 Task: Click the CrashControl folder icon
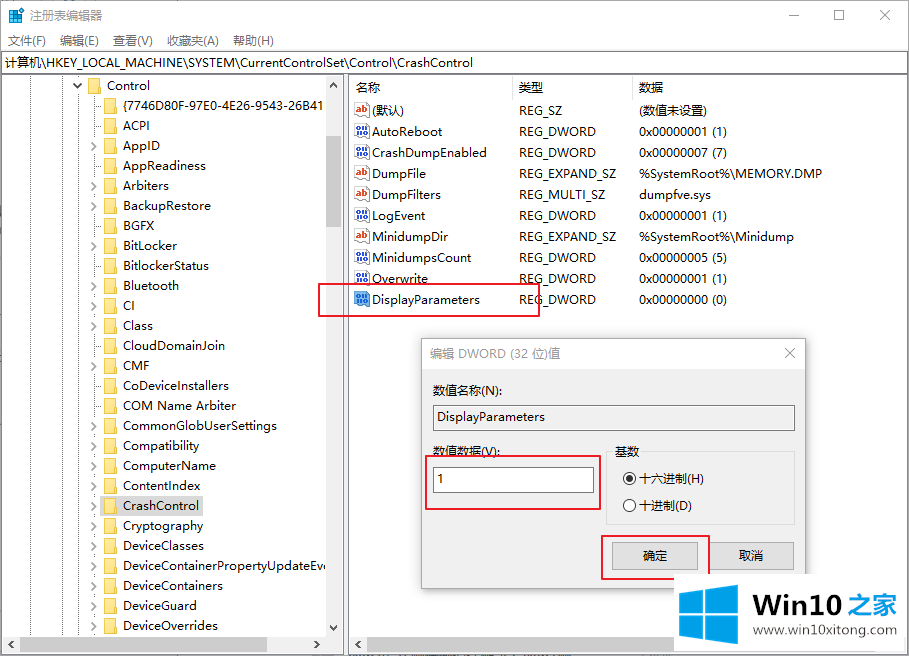point(110,506)
